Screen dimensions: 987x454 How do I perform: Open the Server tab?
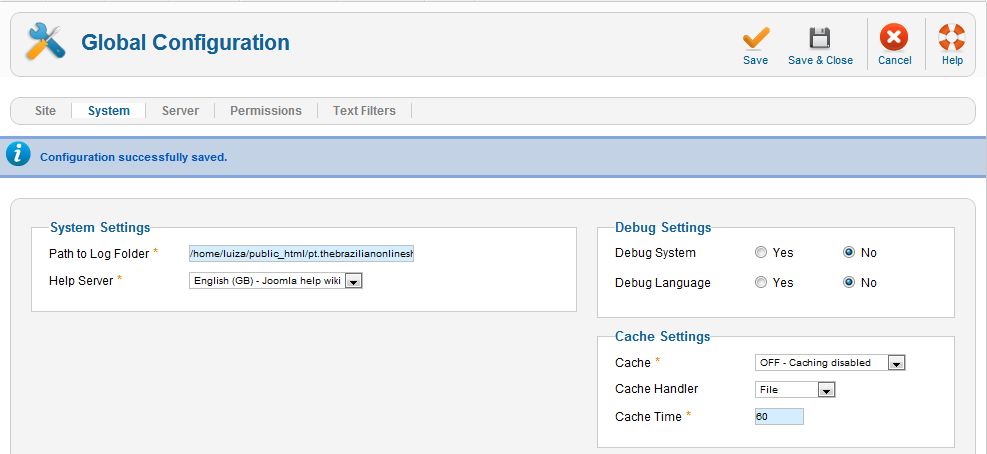(180, 111)
